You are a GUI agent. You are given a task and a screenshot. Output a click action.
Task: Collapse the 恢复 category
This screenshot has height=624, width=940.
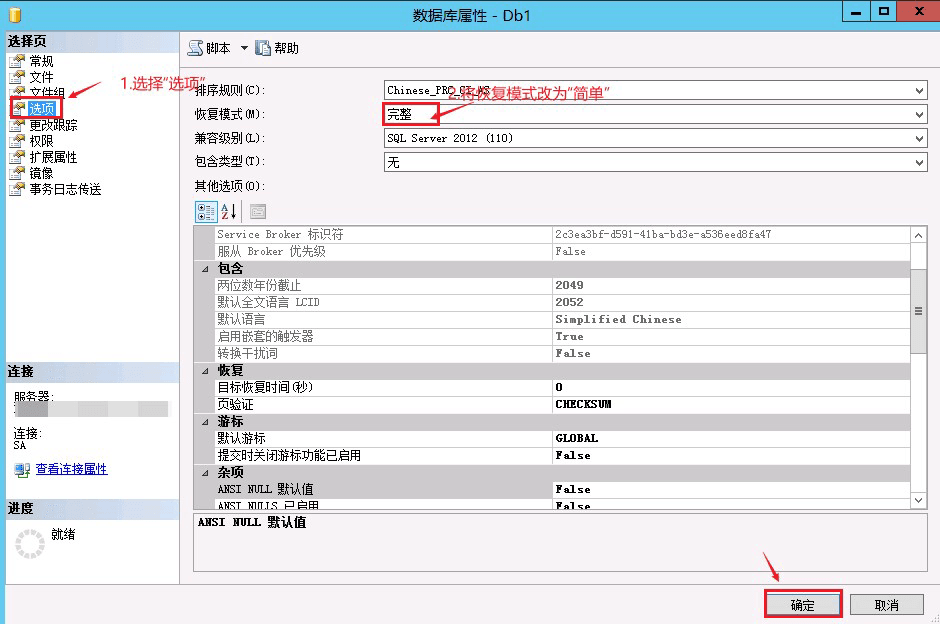pos(205,370)
